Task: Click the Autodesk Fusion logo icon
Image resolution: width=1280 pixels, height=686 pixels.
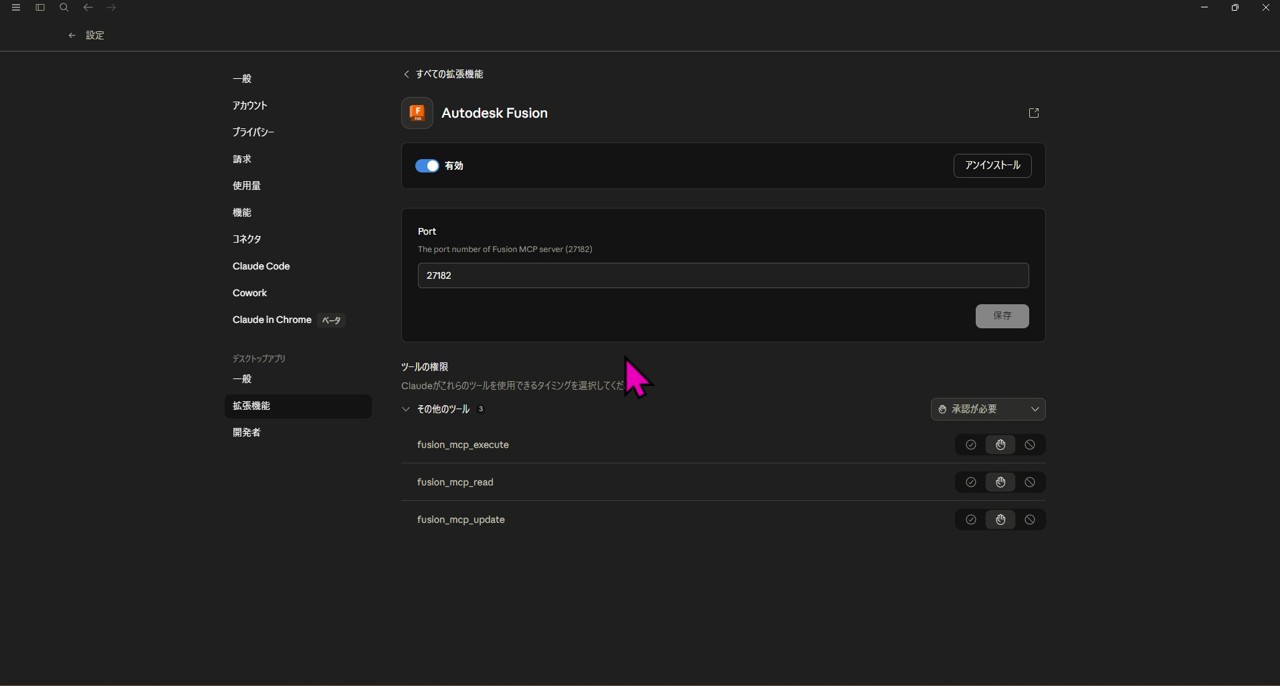Action: tap(417, 113)
